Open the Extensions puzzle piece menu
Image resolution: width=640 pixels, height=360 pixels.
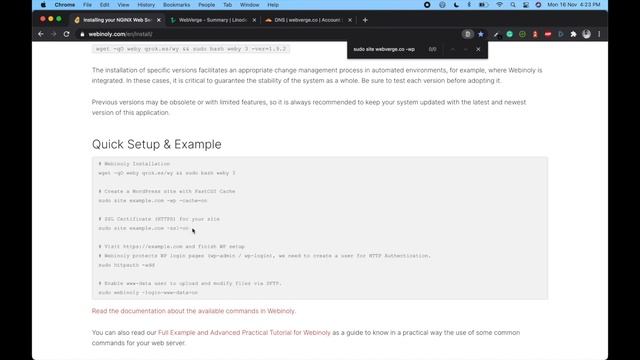click(573, 34)
